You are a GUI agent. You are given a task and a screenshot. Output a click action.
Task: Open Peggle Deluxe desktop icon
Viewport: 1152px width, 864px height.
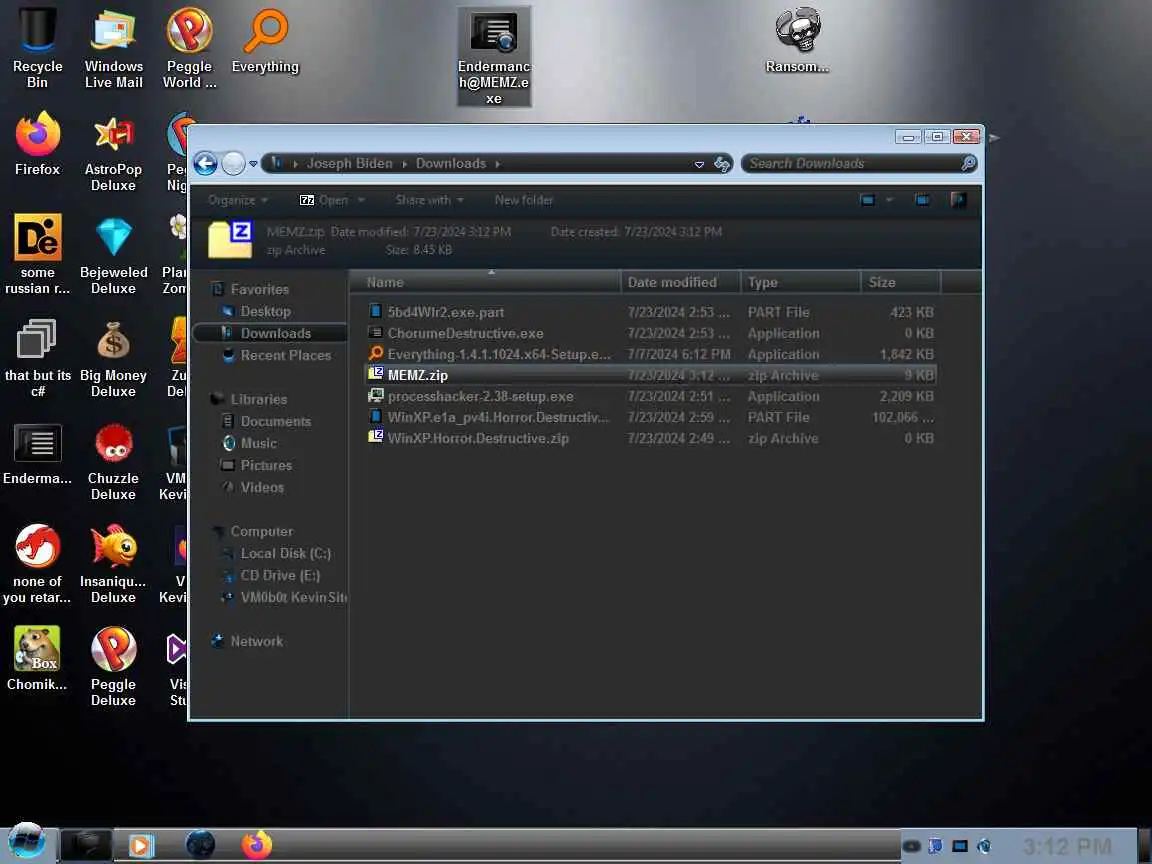[113, 666]
